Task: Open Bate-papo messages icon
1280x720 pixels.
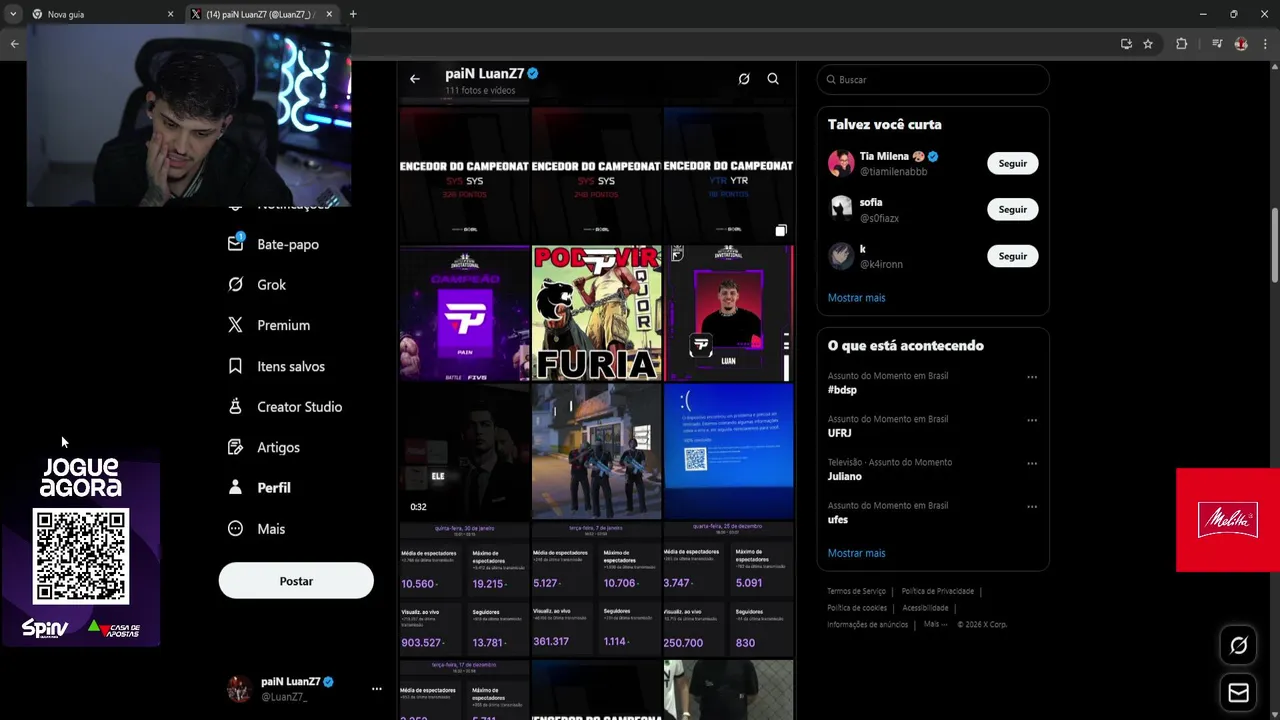Action: point(235,243)
